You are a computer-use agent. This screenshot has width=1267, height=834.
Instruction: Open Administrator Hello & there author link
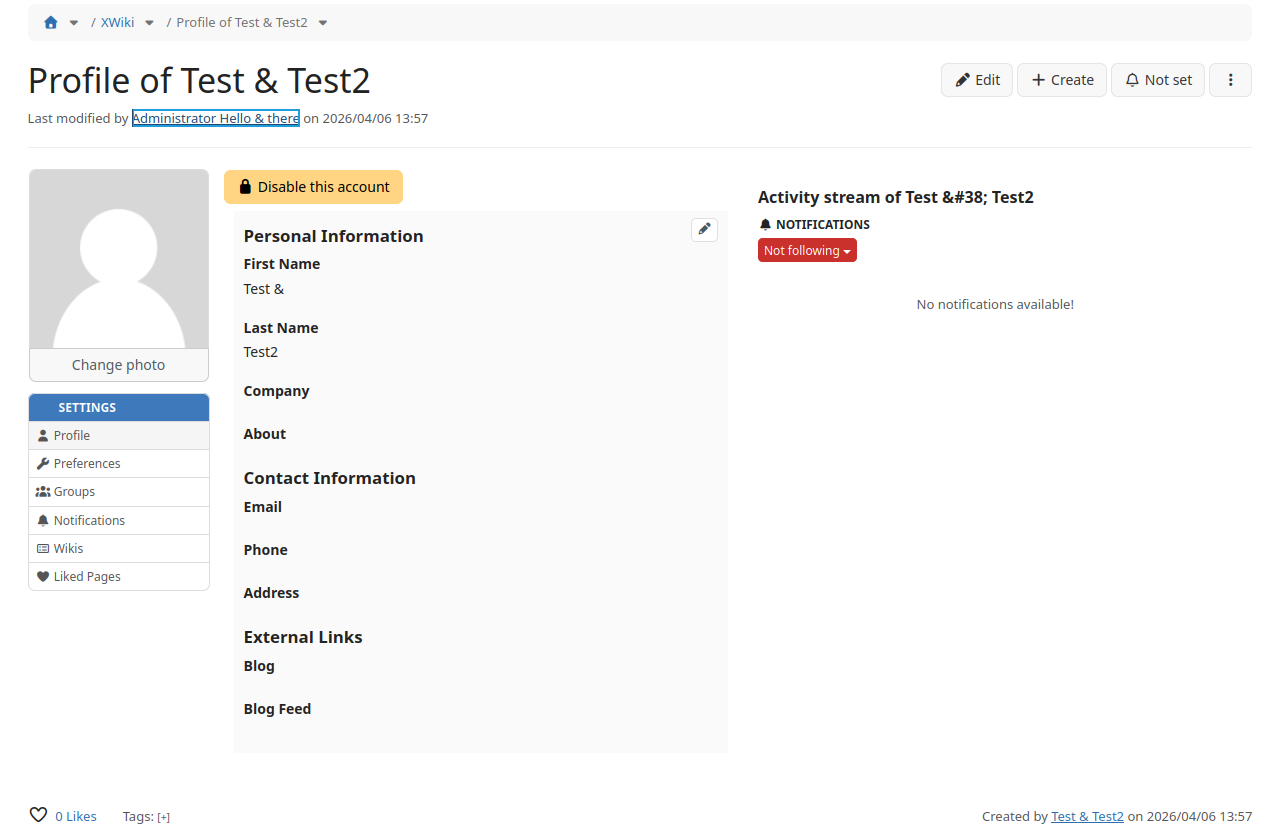click(x=215, y=118)
